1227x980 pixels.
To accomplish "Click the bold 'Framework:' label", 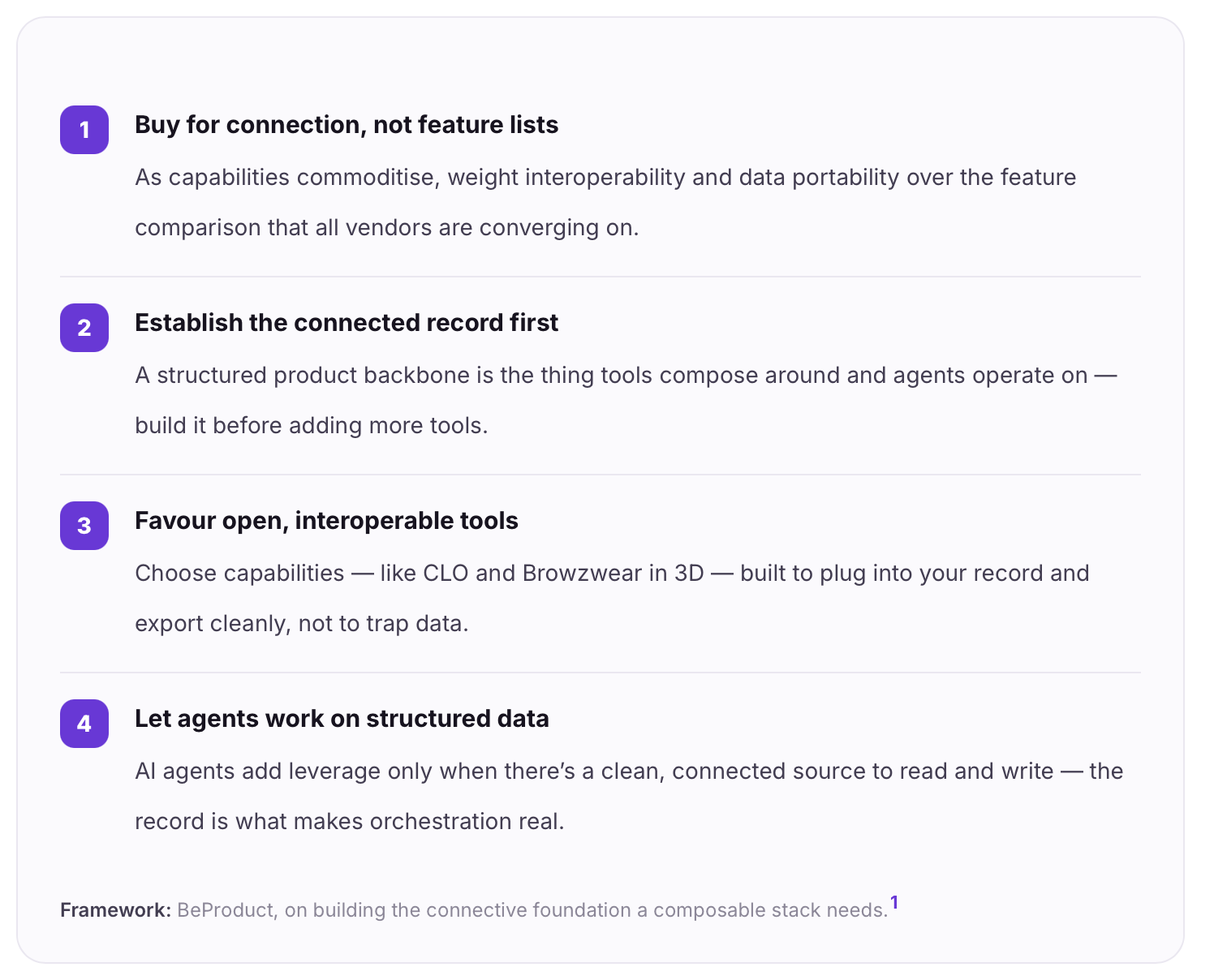I will 115,910.
